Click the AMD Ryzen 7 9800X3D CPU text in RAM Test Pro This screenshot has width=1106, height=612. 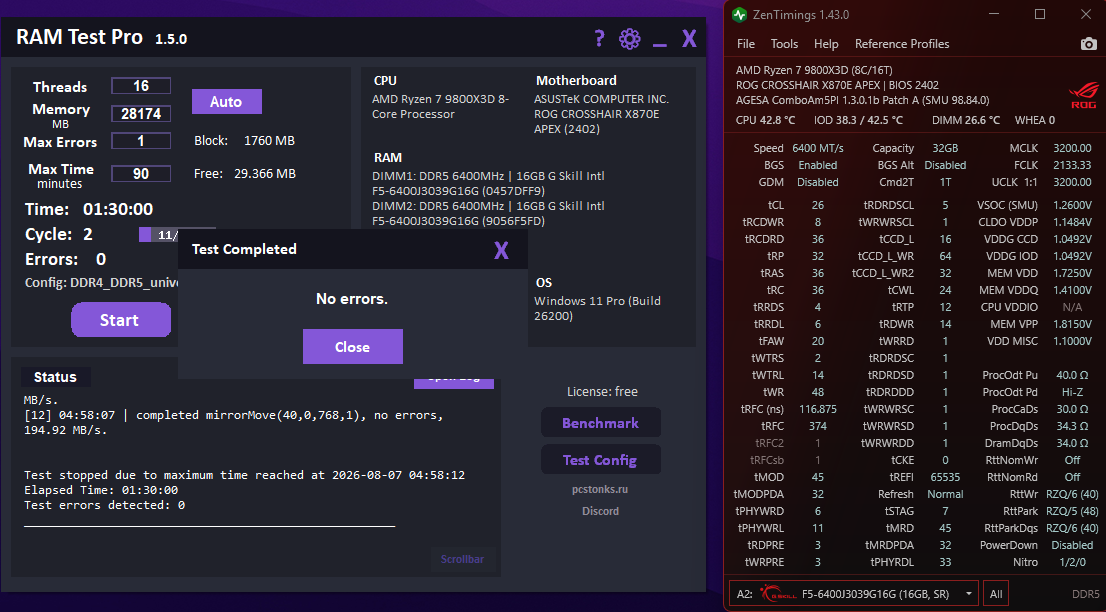pyautogui.click(x=440, y=106)
